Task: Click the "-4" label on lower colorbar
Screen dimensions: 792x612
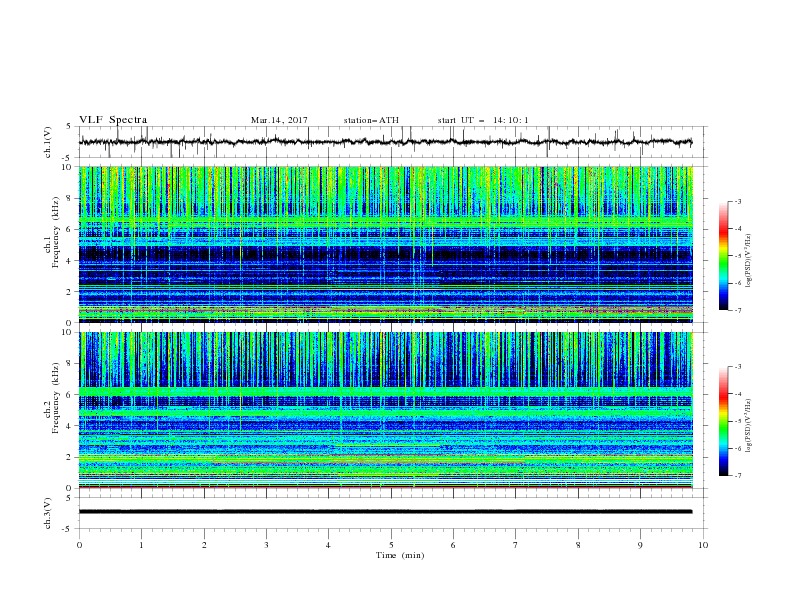Action: [x=738, y=394]
